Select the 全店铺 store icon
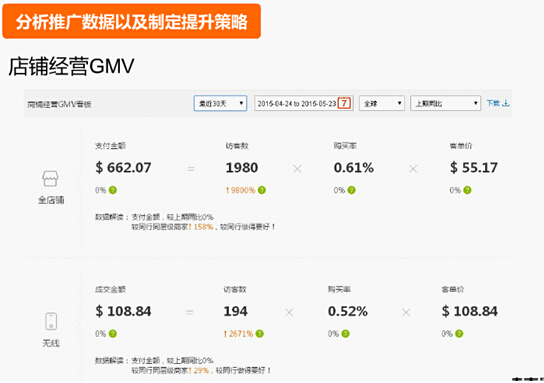 click(x=50, y=179)
